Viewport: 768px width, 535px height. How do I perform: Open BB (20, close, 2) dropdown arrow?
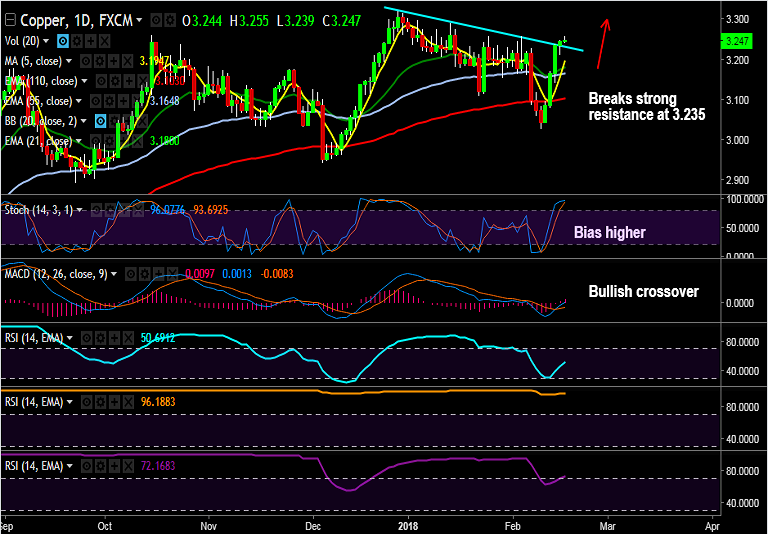pyautogui.click(x=83, y=121)
